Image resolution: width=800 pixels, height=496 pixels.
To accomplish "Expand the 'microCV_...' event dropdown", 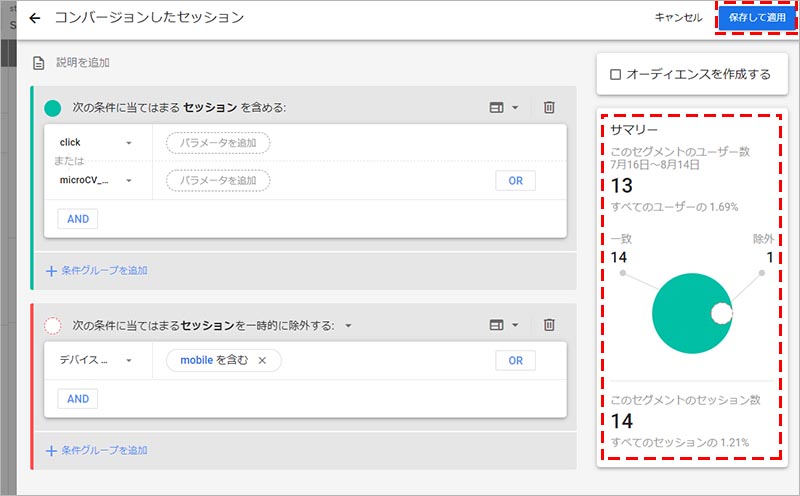I will [x=129, y=181].
